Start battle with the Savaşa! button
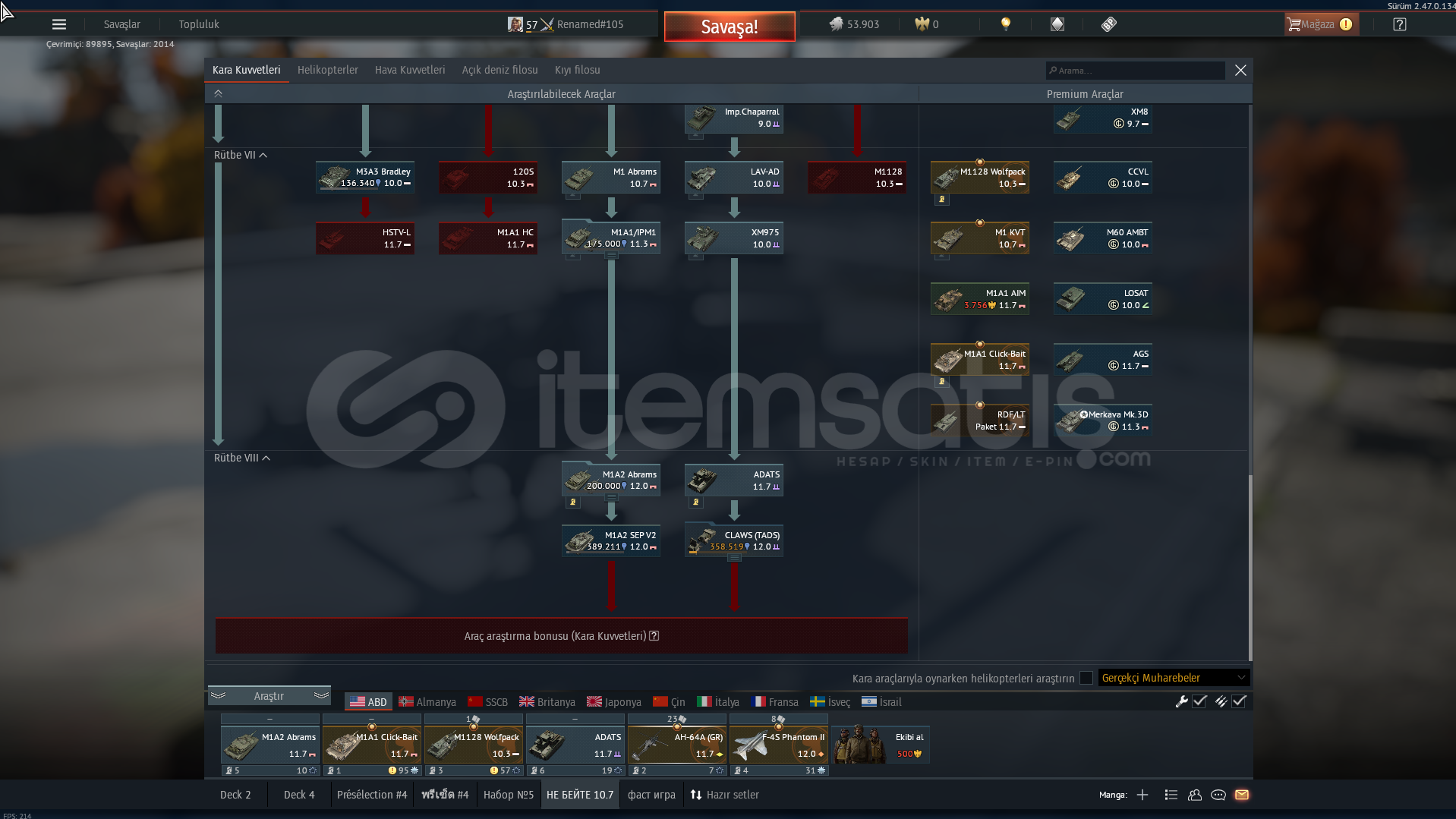The image size is (1456, 819). 730,27
